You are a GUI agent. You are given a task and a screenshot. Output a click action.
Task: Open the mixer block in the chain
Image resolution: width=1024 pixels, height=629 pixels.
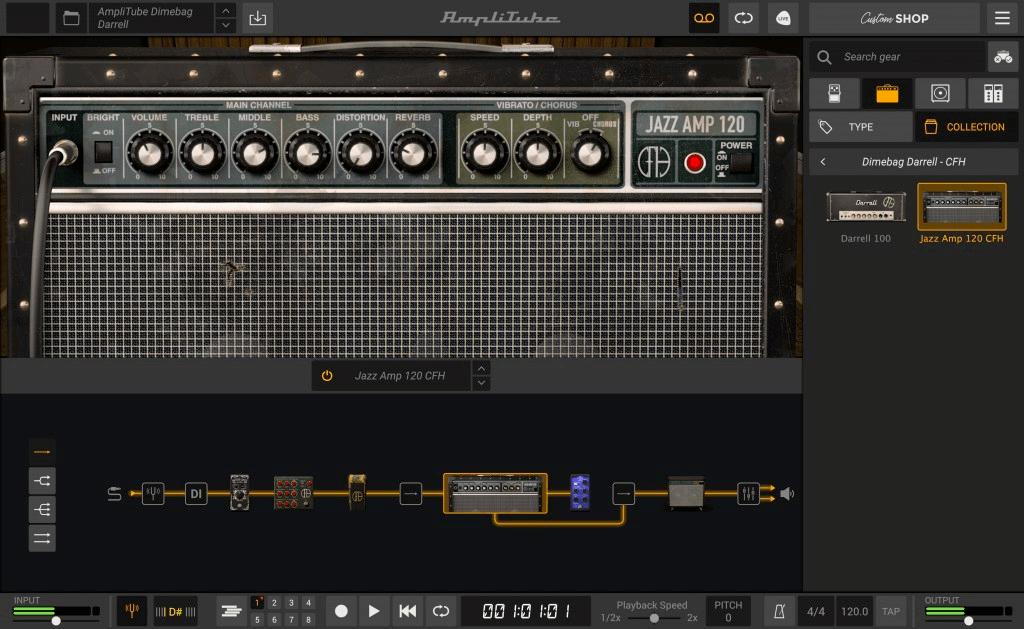(x=748, y=494)
